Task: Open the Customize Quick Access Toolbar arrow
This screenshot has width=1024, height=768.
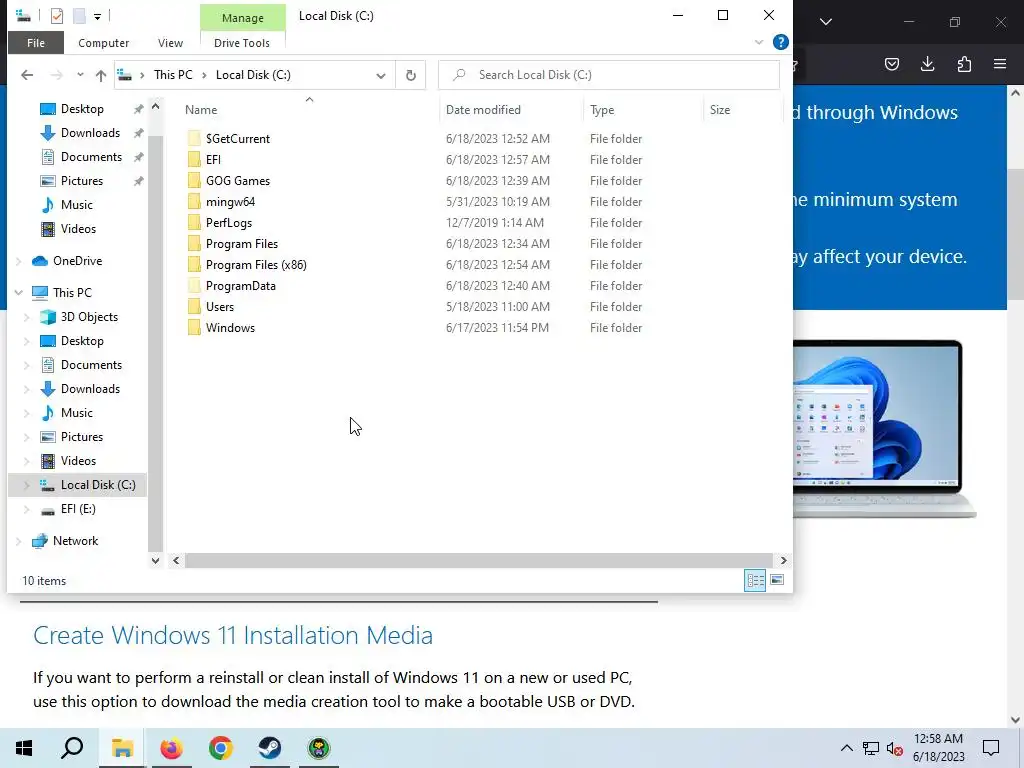Action: [97, 16]
